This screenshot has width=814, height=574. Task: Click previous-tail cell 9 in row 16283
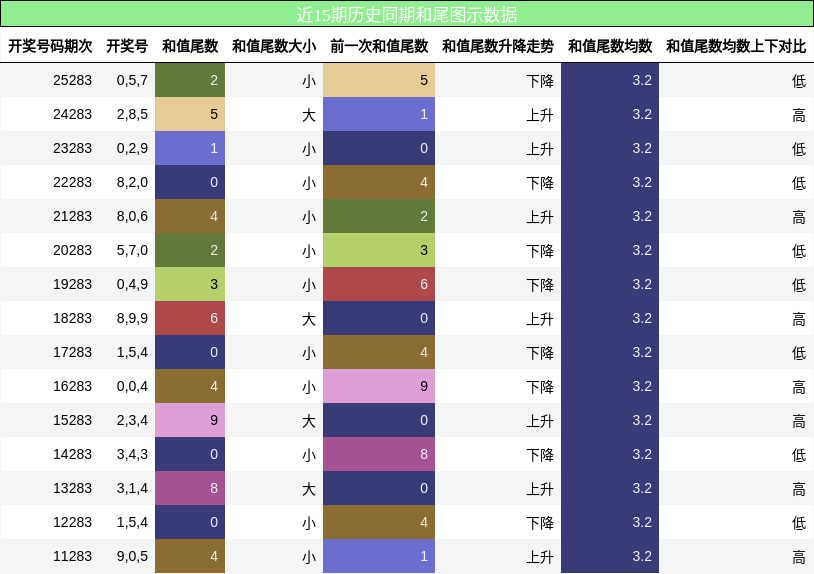tap(379, 386)
